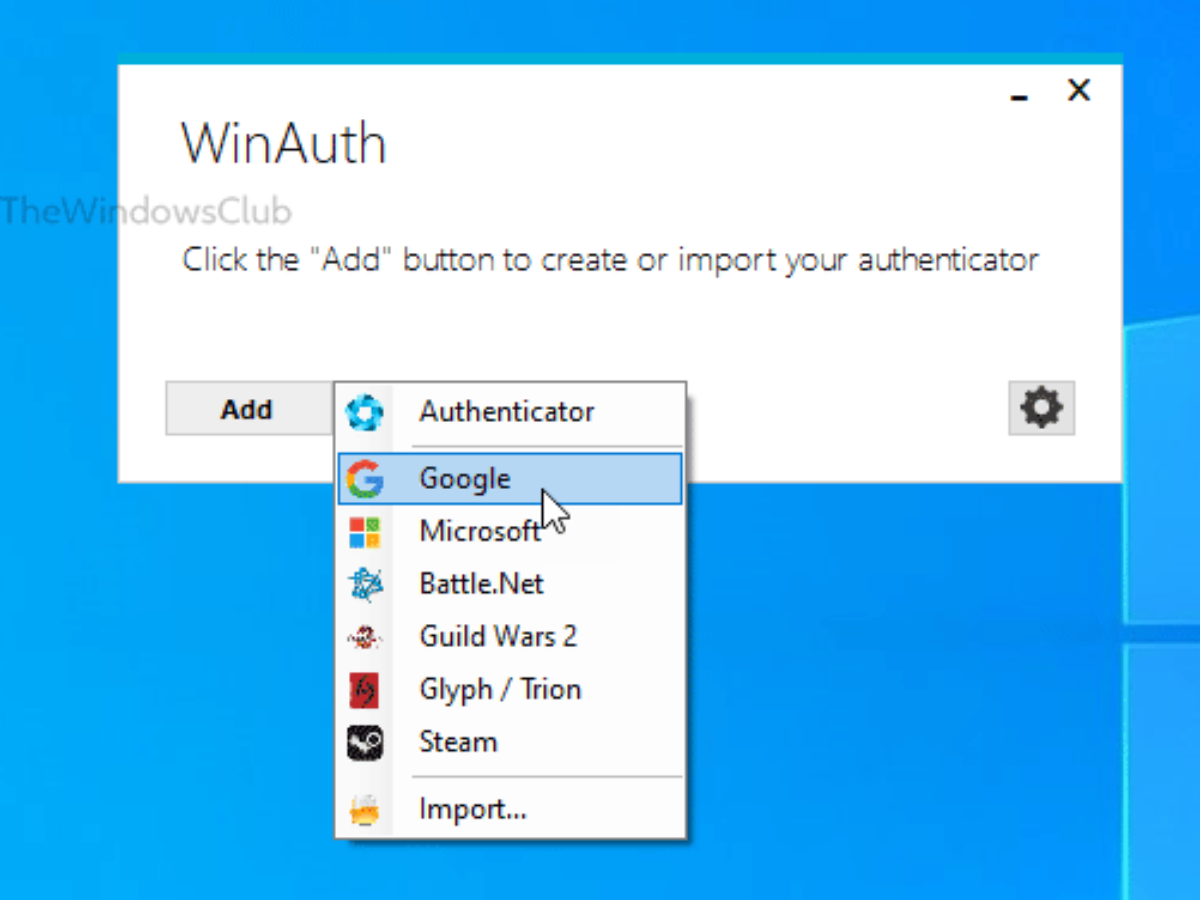Viewport: 1200px width, 900px height.
Task: Click the Guild Wars 2 icon
Action: [x=364, y=637]
